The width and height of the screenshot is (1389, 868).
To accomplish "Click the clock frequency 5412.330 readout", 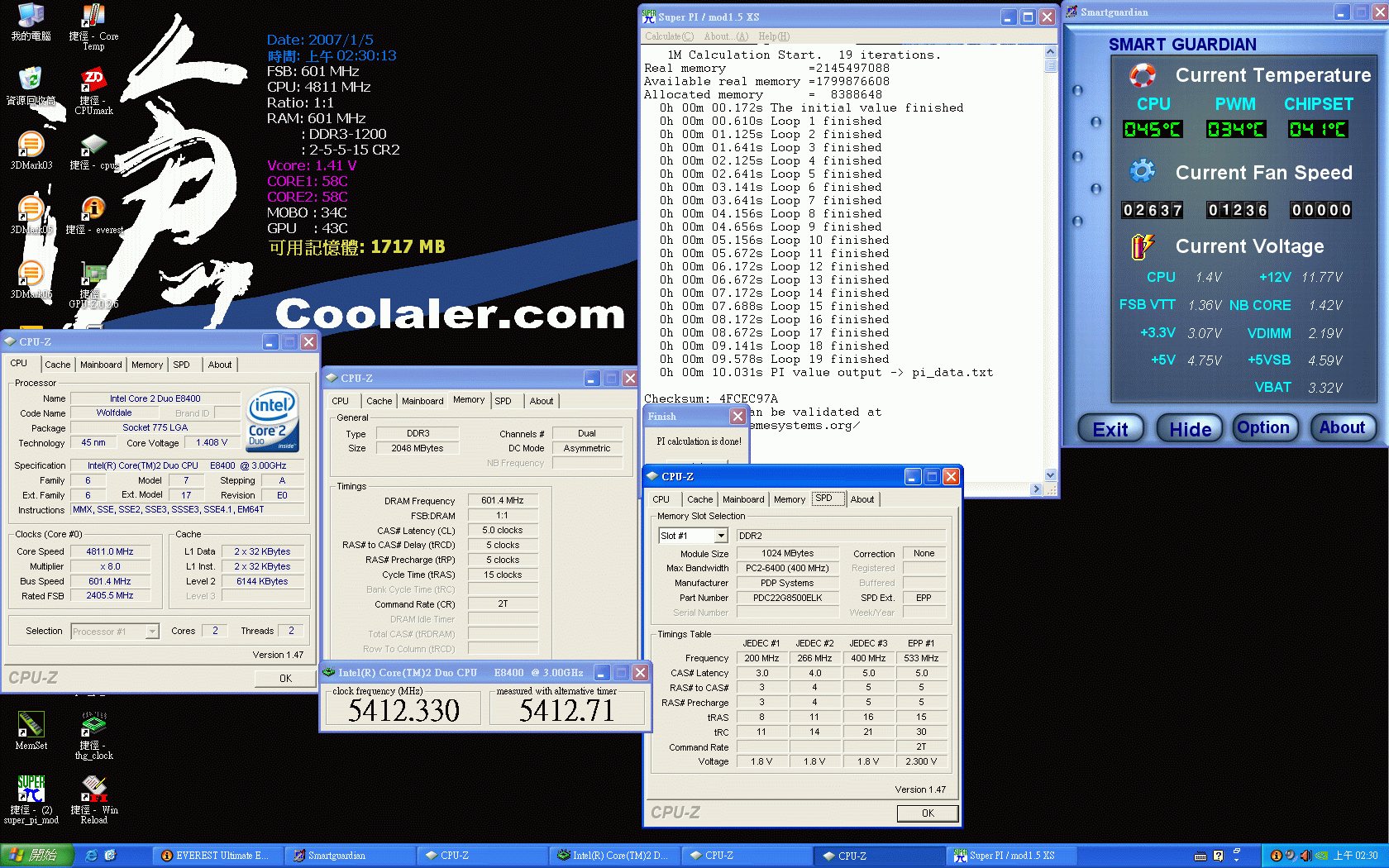I will [403, 710].
